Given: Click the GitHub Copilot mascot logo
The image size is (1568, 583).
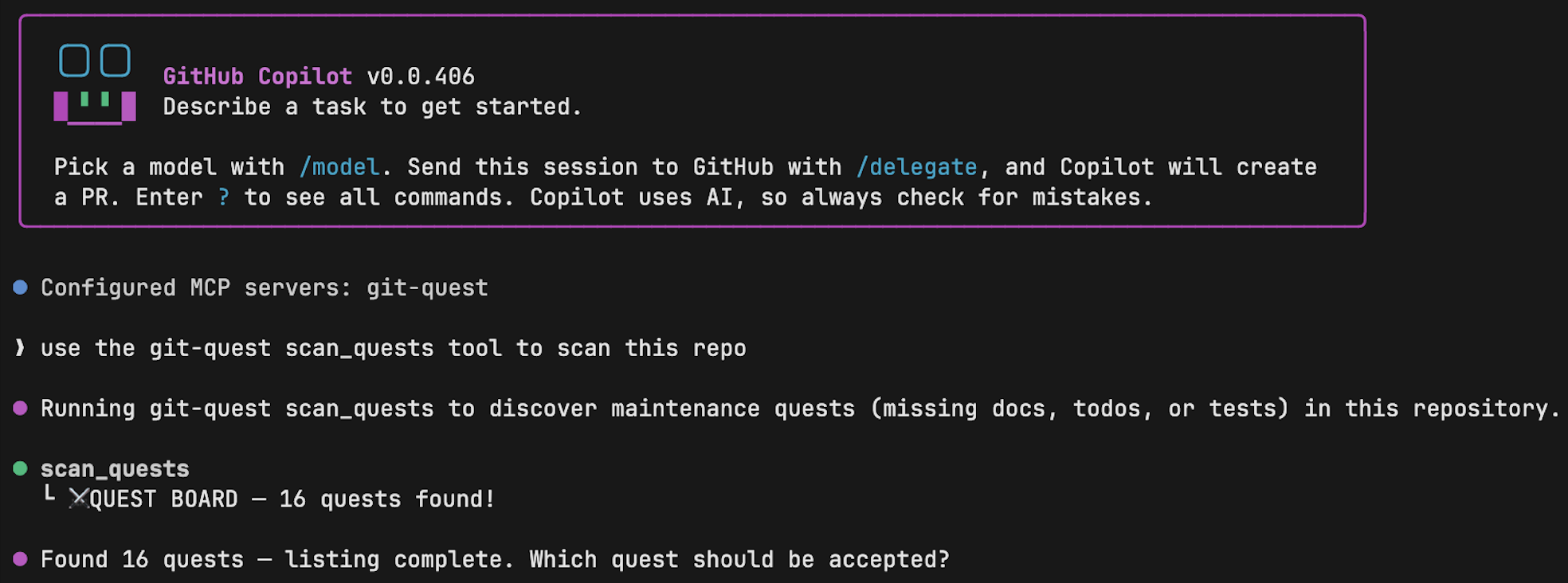Looking at the screenshot, I should point(95,84).
